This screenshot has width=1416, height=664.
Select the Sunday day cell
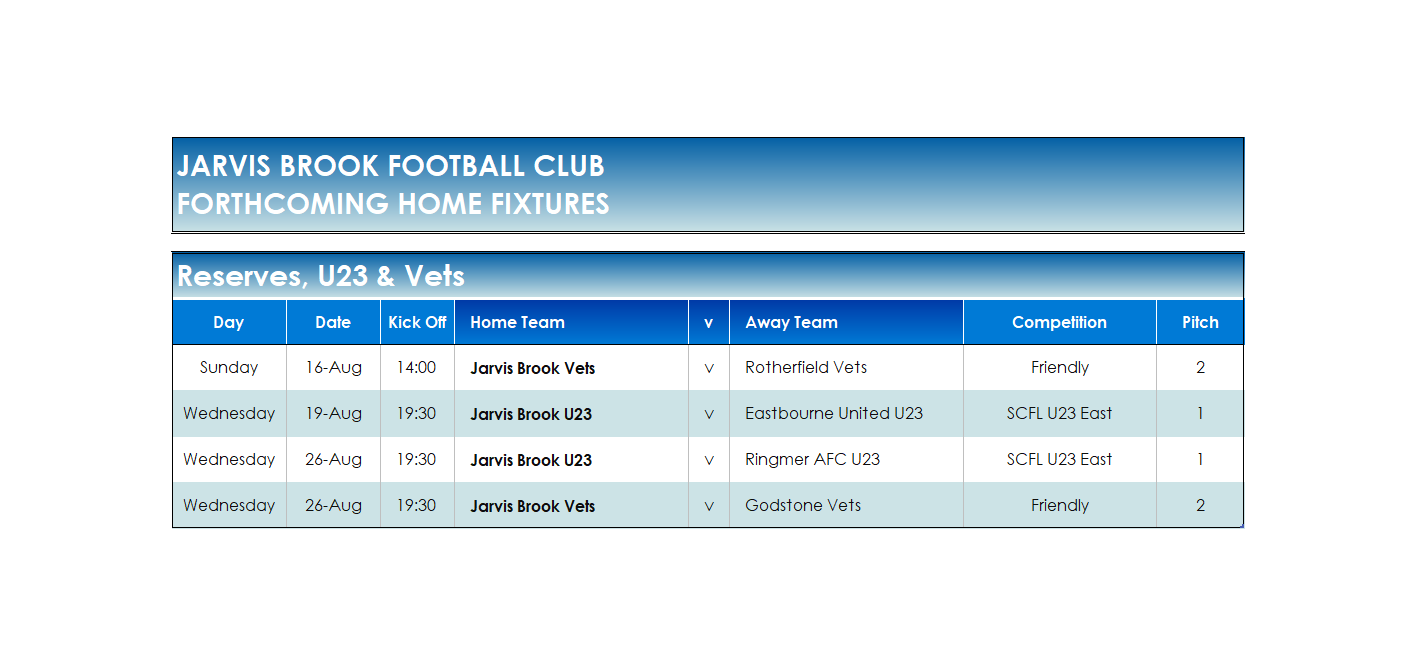pos(229,367)
